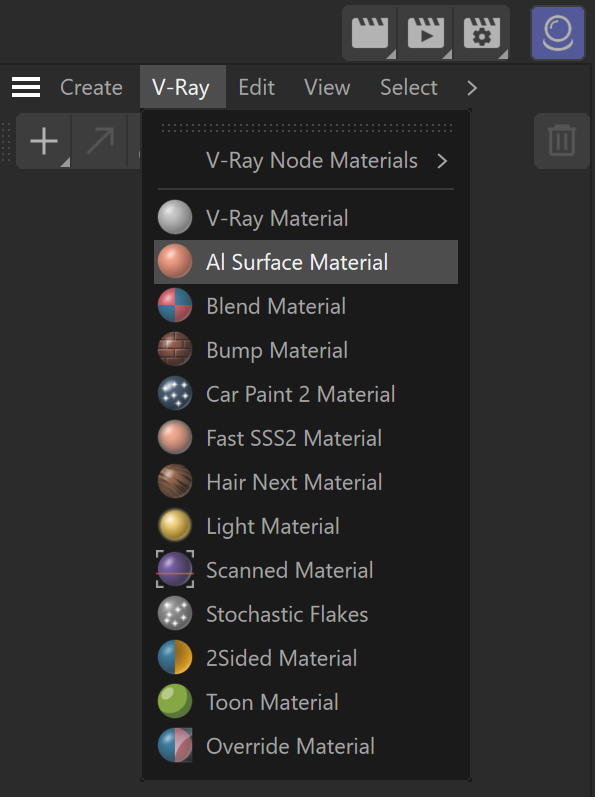Click the plus new material icon
This screenshot has width=595, height=797.
tap(44, 141)
